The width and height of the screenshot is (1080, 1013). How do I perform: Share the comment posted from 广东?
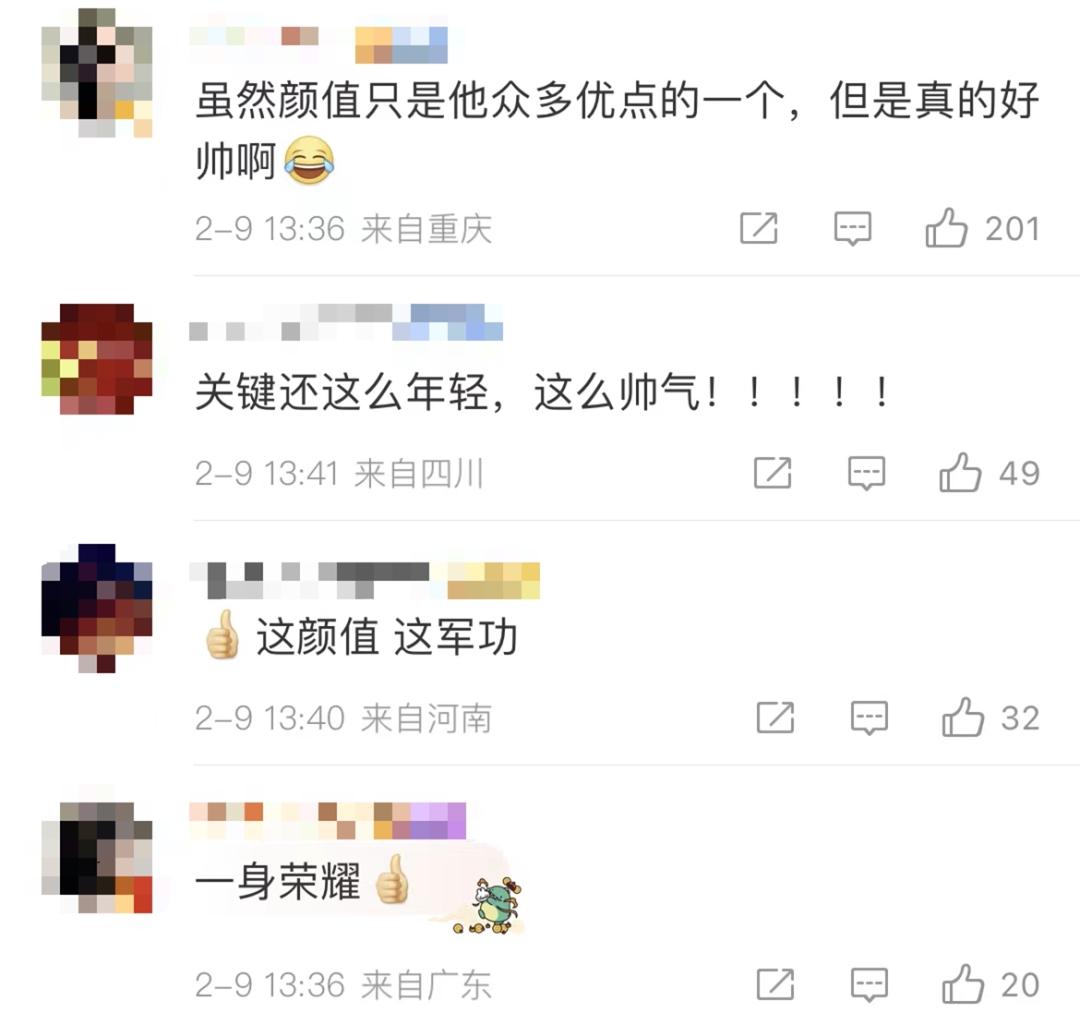coord(775,984)
